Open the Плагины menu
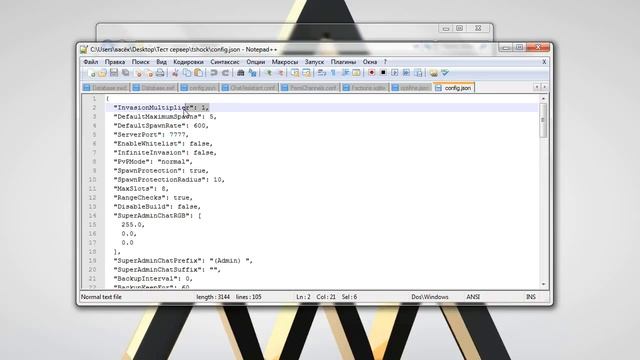The image size is (640, 360). (x=343, y=62)
